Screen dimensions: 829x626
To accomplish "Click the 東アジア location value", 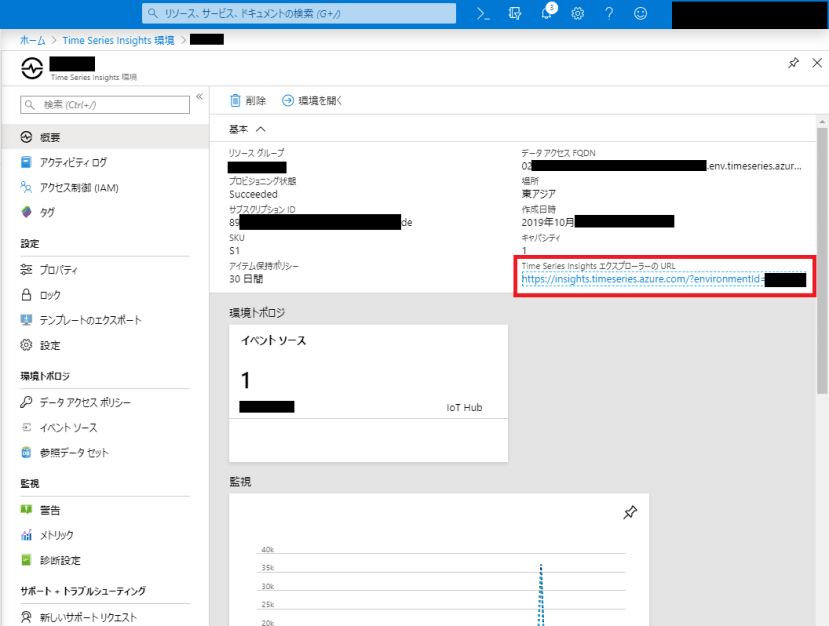I will pos(539,194).
